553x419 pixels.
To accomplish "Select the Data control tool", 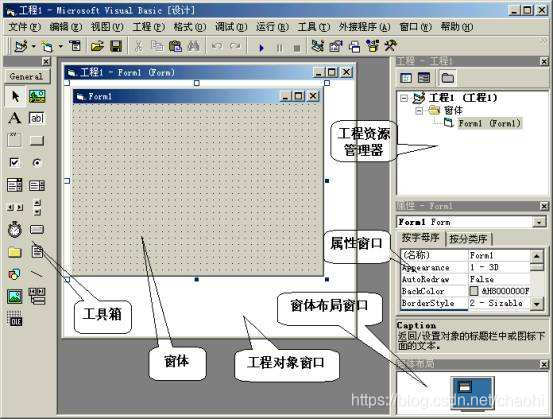I will pos(37,296).
